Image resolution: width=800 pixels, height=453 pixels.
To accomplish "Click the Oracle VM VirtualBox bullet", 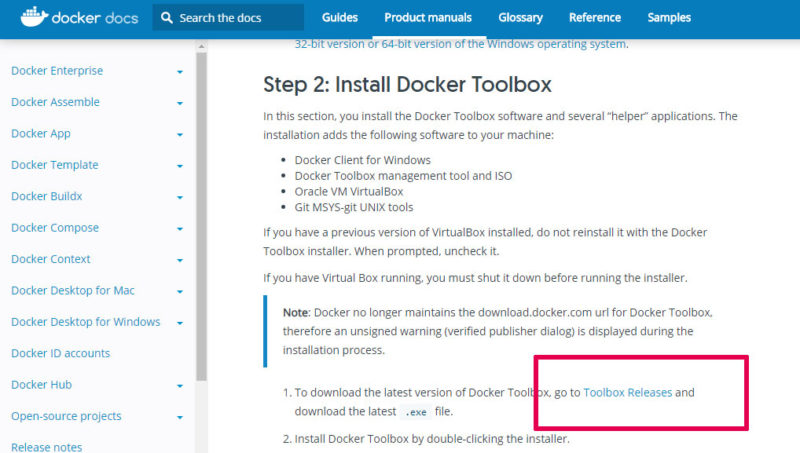I will 348,192.
